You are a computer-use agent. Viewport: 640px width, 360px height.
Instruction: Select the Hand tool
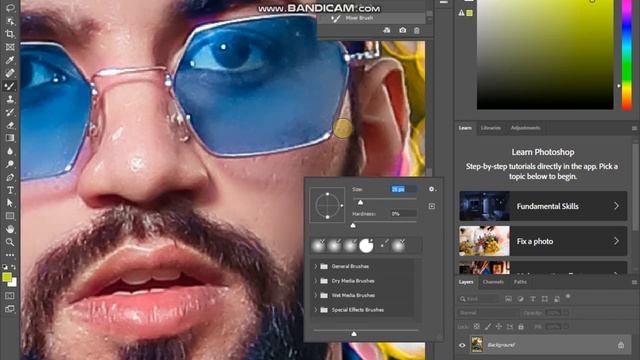[10, 229]
